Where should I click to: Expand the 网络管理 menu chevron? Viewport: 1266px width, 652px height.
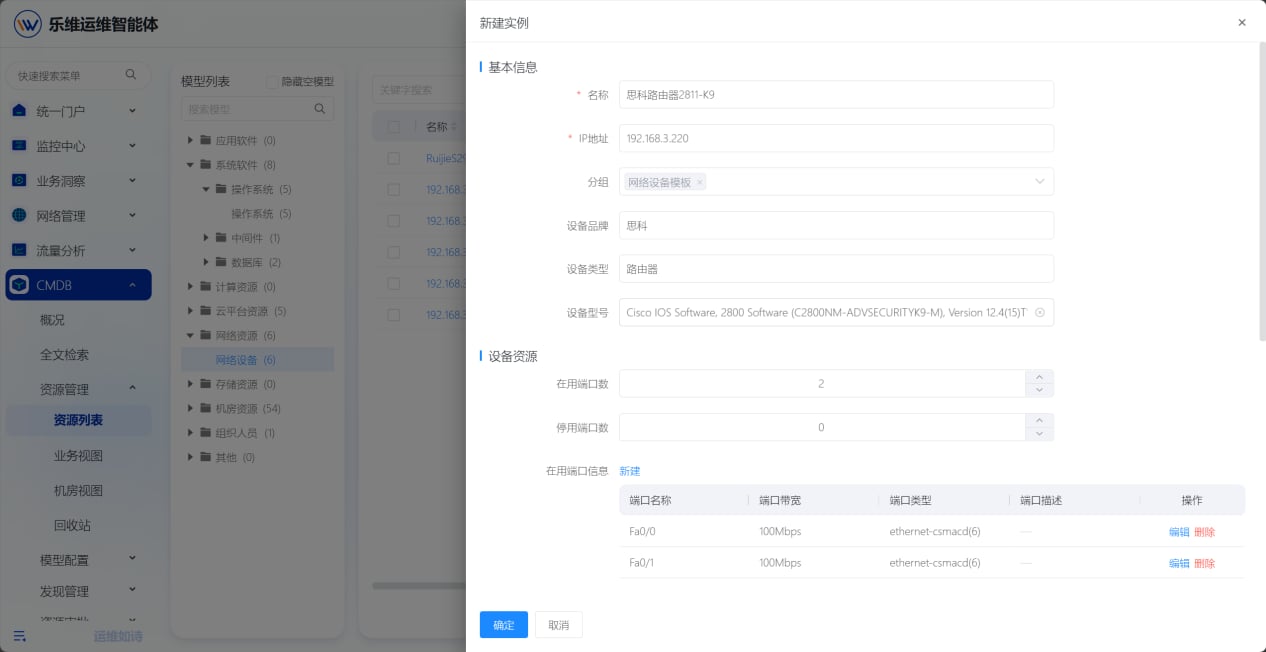132,216
